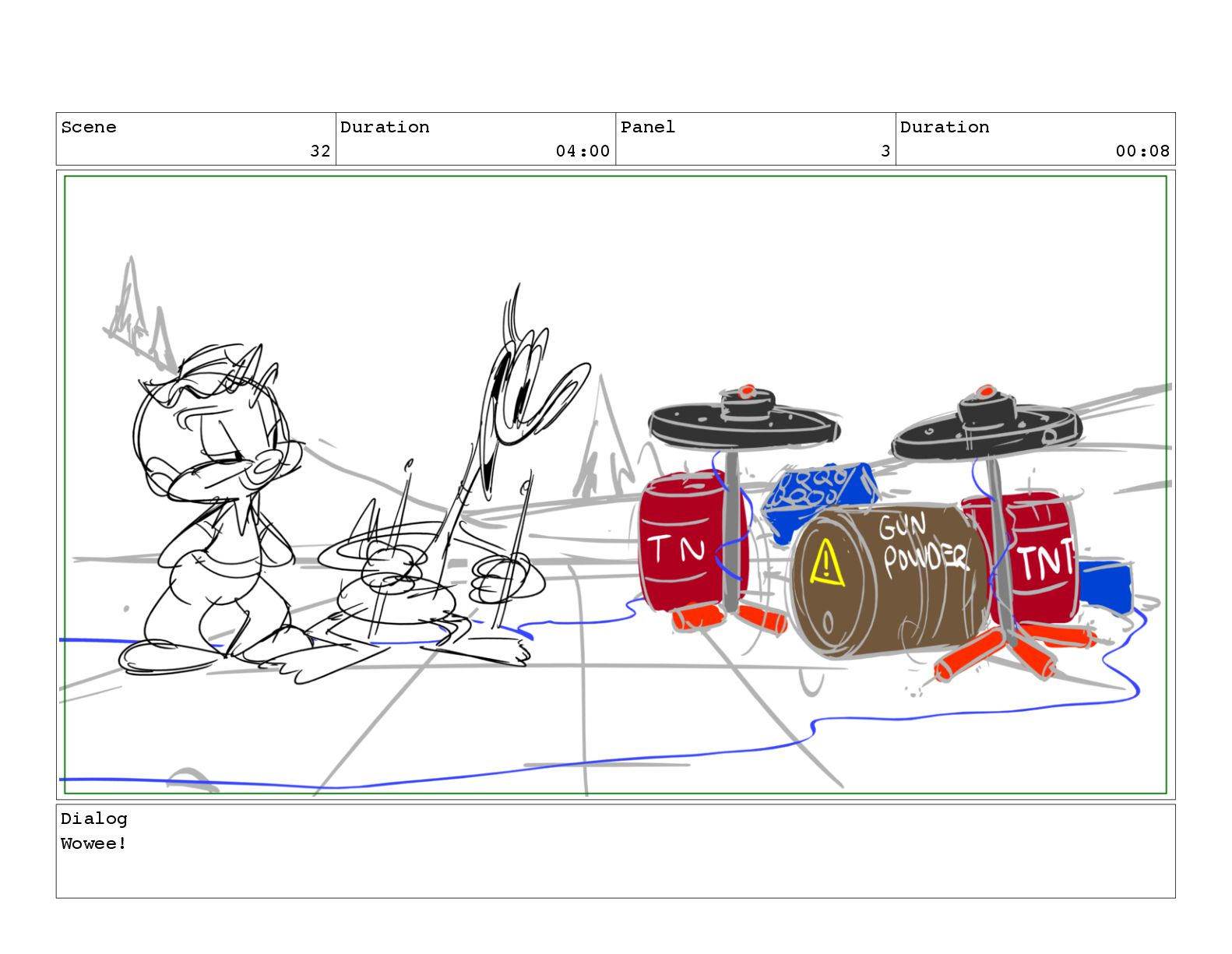1232x954 pixels.
Task: Click the GUN POWDER barrel text
Action: point(923,545)
